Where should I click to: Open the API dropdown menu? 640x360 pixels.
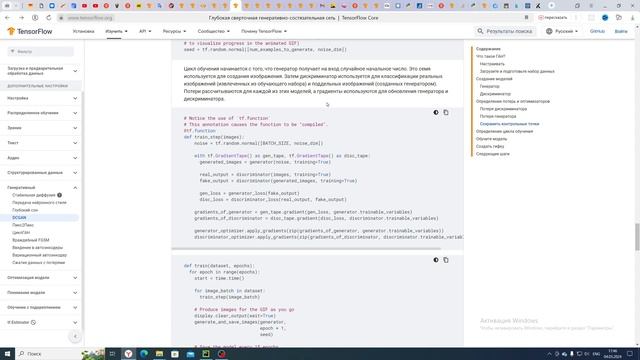point(145,31)
